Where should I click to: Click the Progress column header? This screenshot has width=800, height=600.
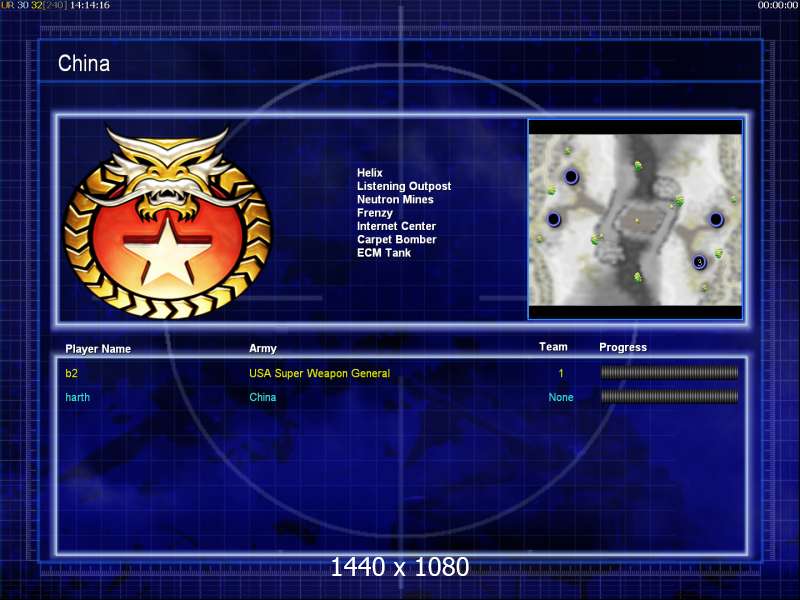click(623, 347)
